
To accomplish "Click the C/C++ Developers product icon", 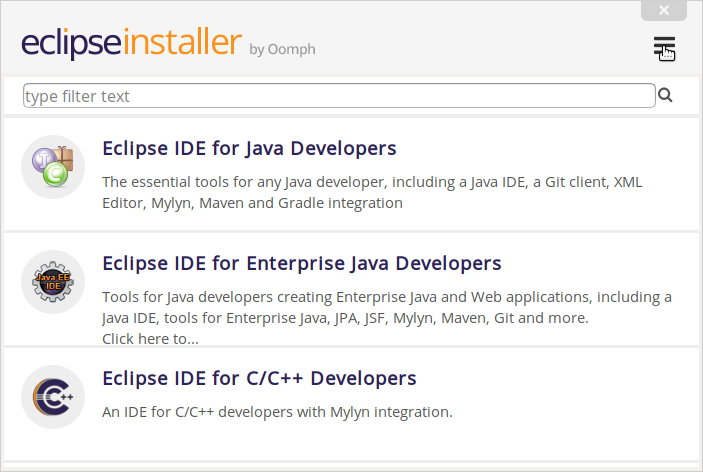I will 53,397.
